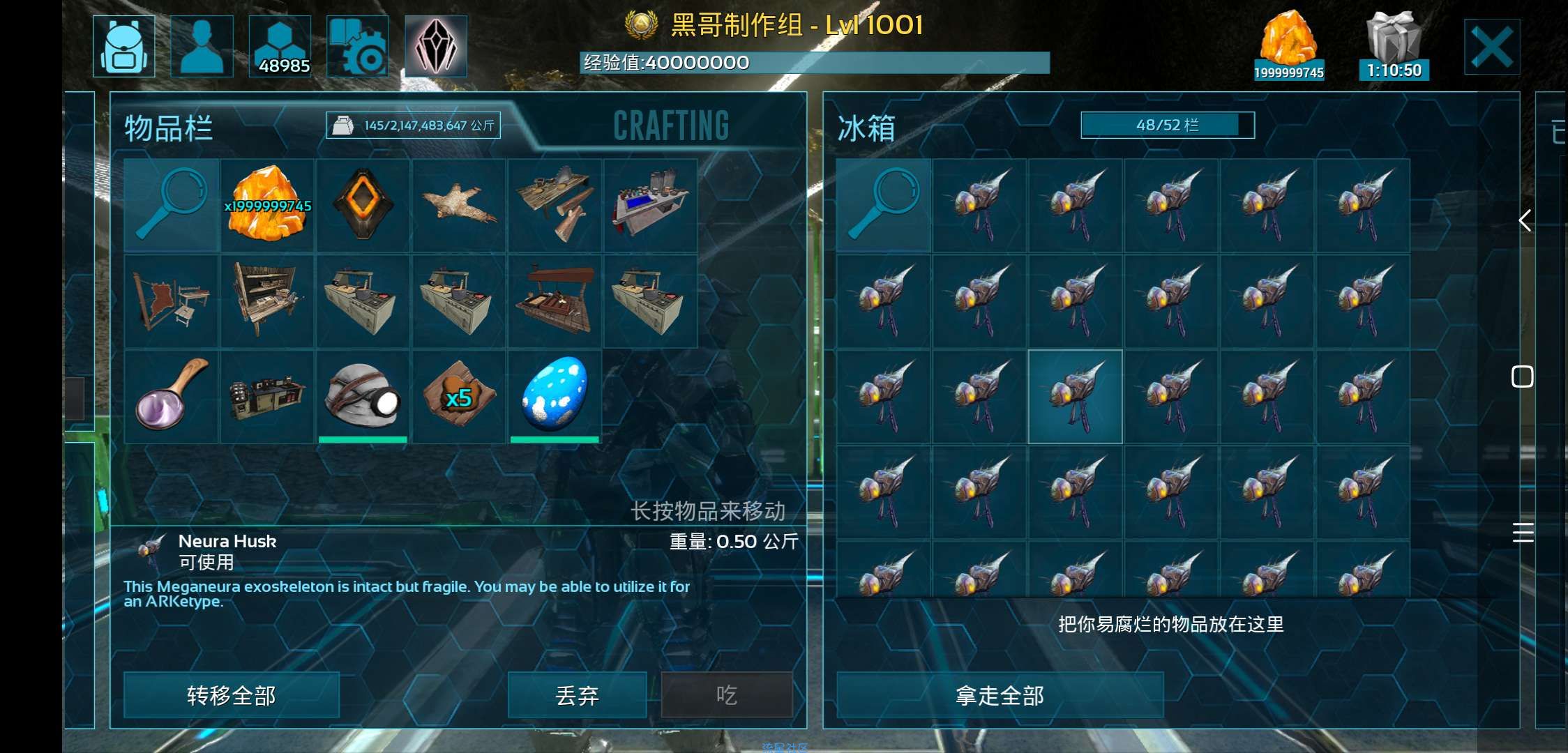
Task: Click the inventory search magnifier icon
Action: [172, 205]
